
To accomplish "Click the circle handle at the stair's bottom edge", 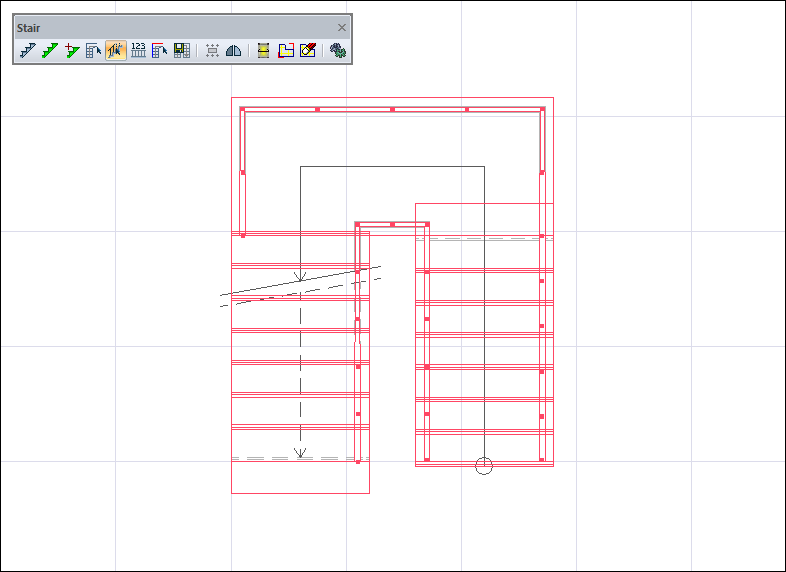I will pos(484,465).
